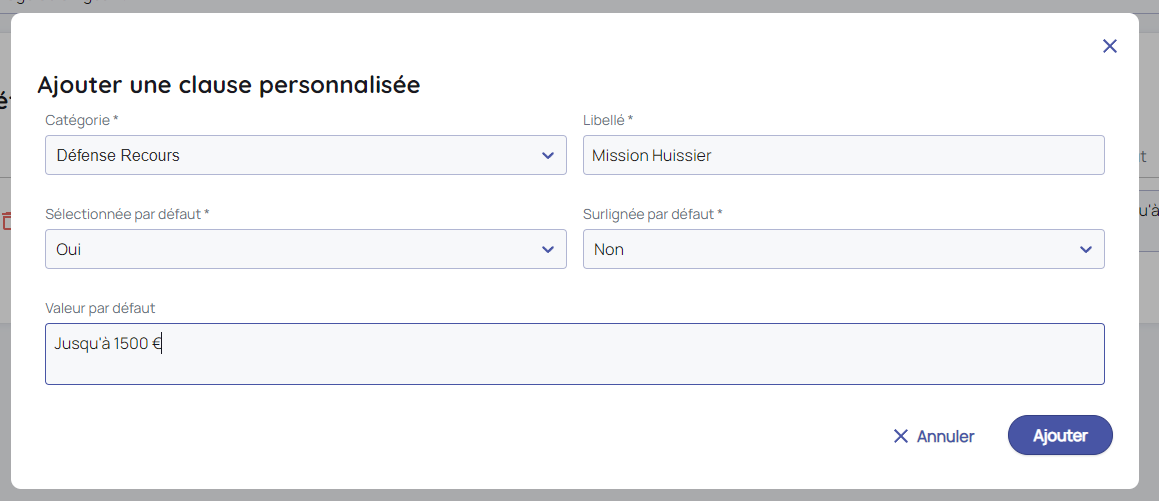Click the chevron in Sélectionnée par défaut
The width and height of the screenshot is (1159, 501).
pos(547,249)
